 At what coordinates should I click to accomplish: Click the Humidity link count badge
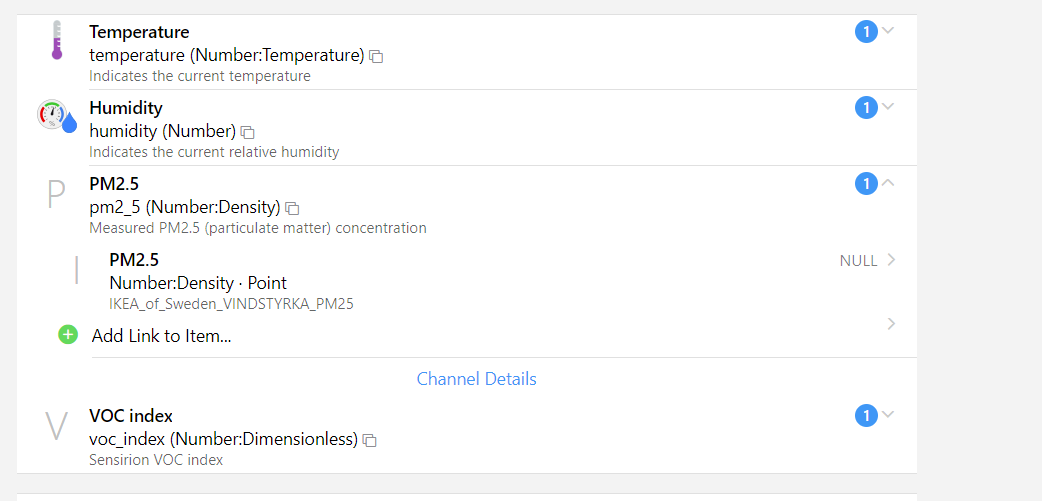[866, 108]
